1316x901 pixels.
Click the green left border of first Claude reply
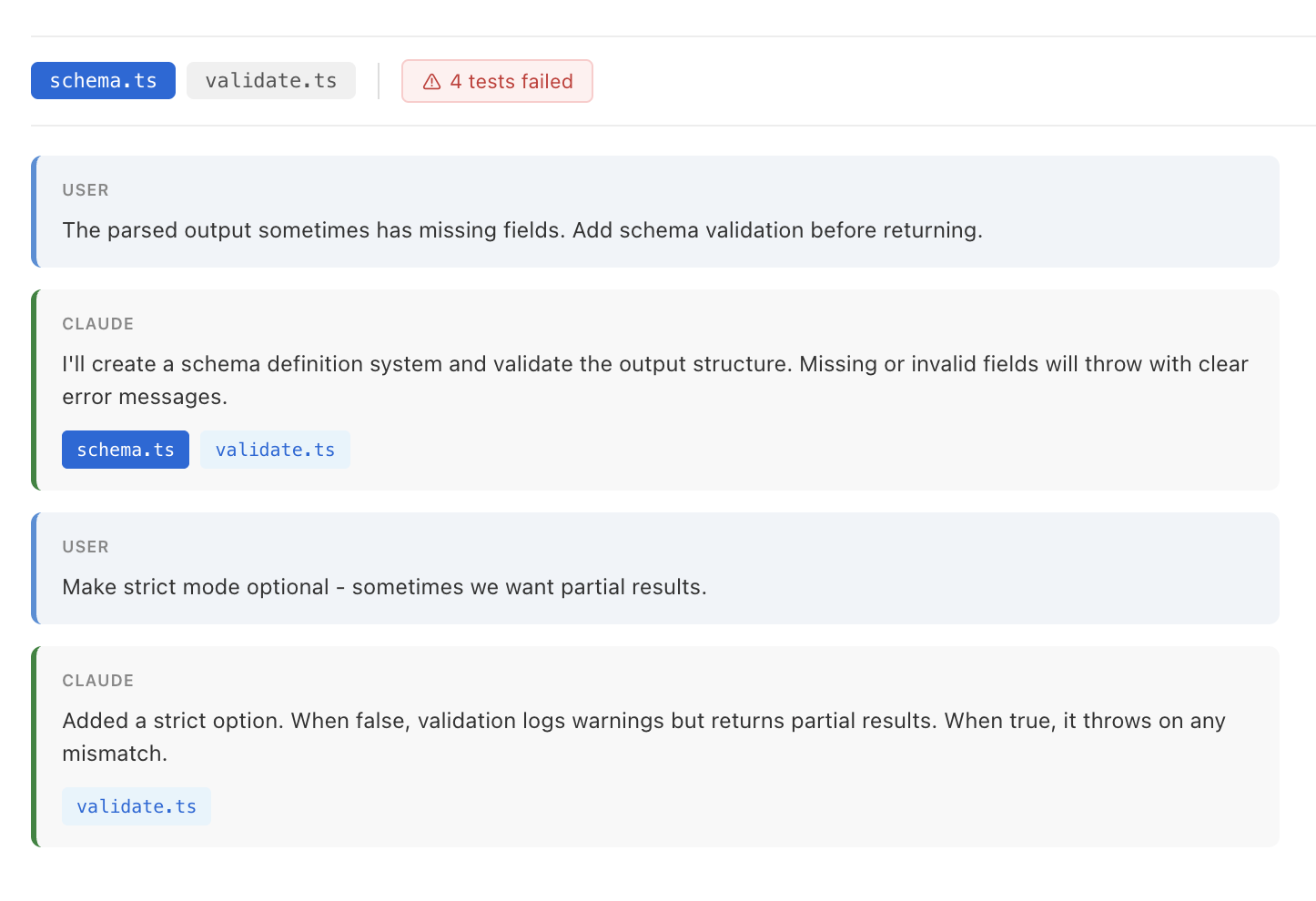pos(35,390)
